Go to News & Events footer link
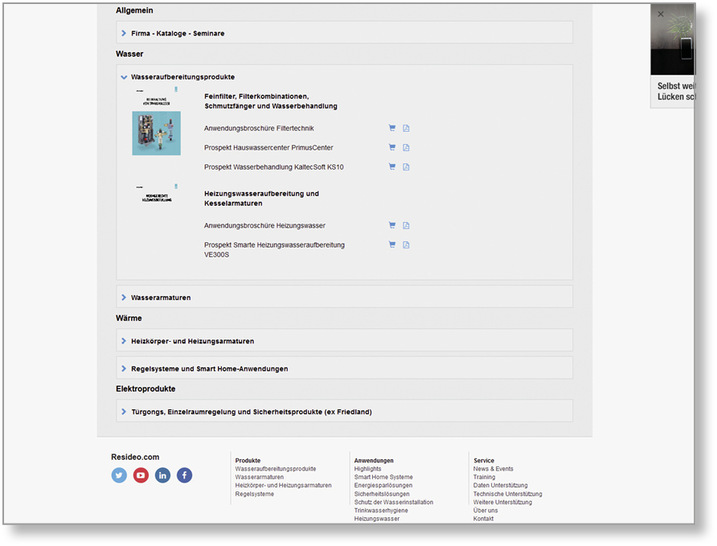The height and width of the screenshot is (546, 717). click(x=493, y=469)
